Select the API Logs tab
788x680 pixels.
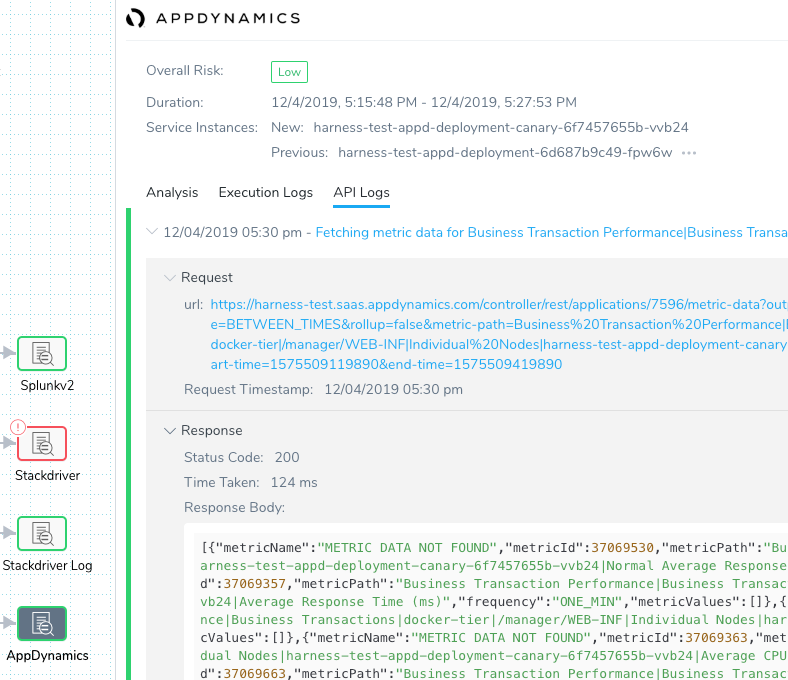[361, 192]
